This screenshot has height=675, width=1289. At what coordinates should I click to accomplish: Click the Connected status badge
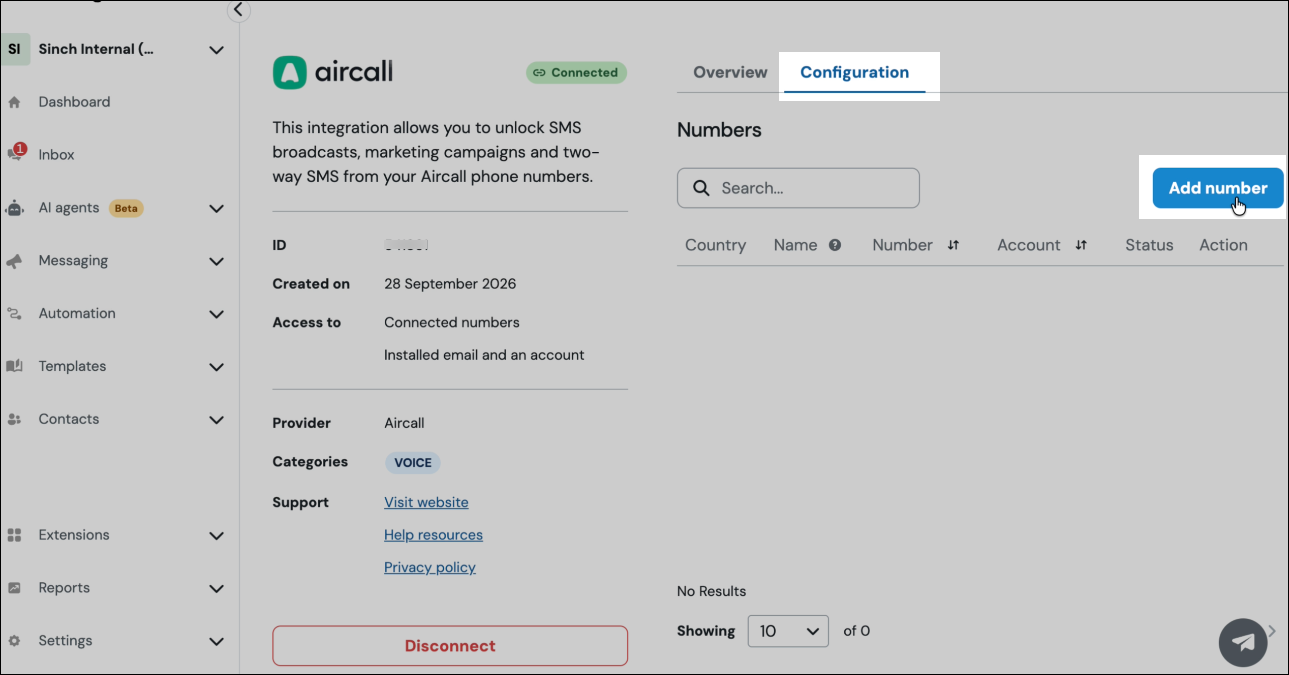coord(576,72)
